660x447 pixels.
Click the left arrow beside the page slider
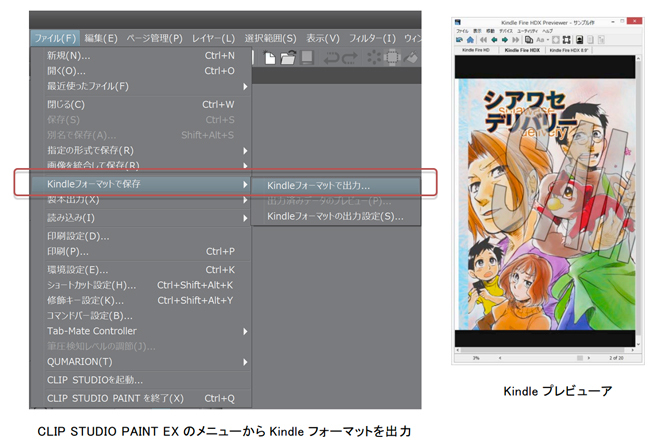point(500,358)
